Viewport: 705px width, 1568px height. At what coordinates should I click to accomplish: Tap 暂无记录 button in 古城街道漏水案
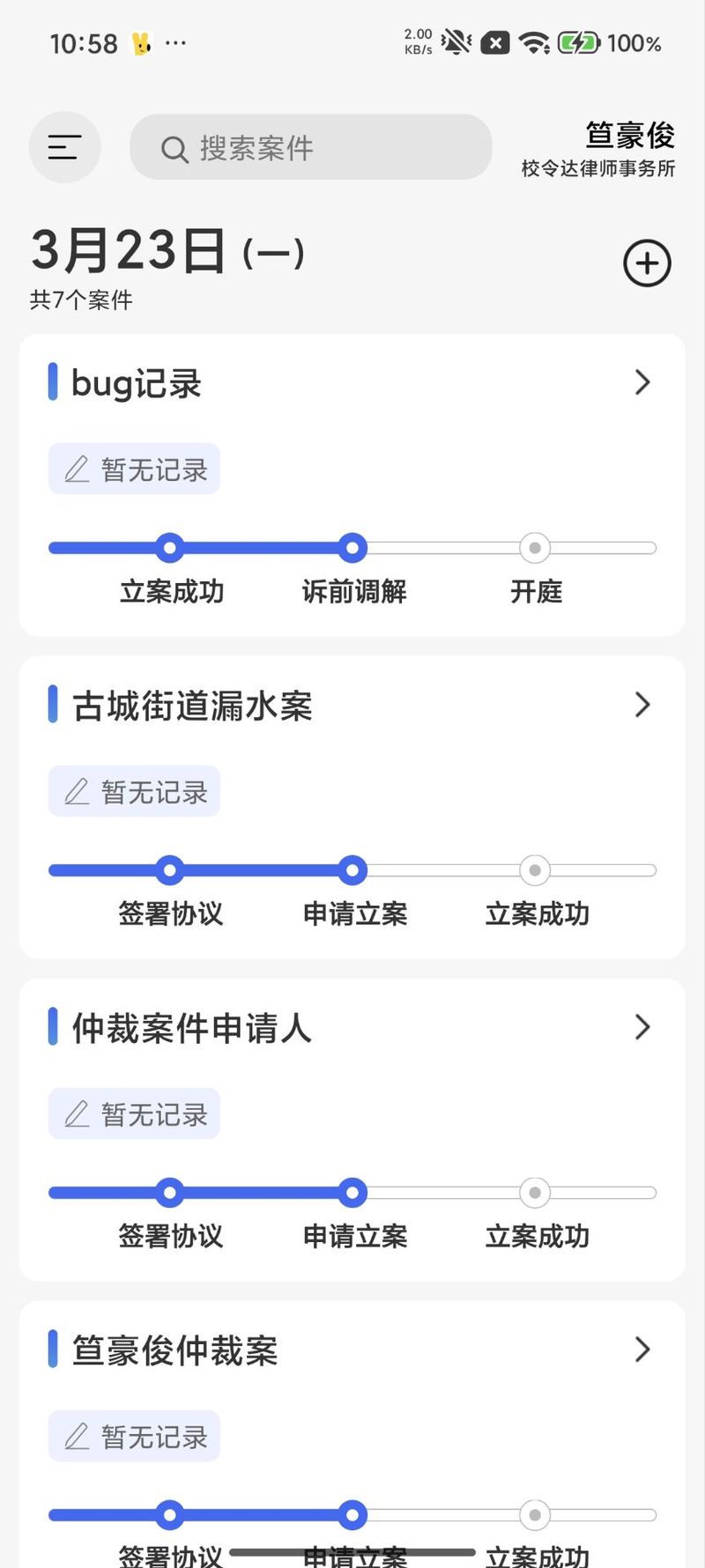135,792
